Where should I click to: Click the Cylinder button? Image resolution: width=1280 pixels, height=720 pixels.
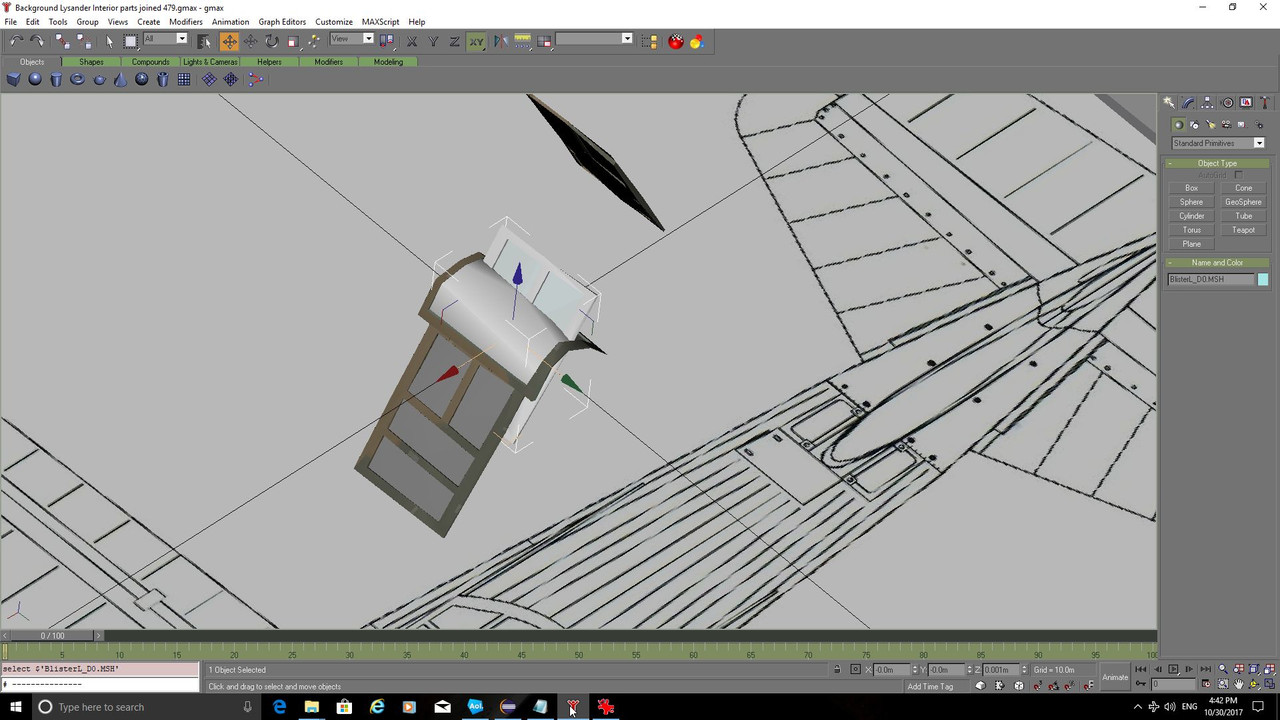1191,216
